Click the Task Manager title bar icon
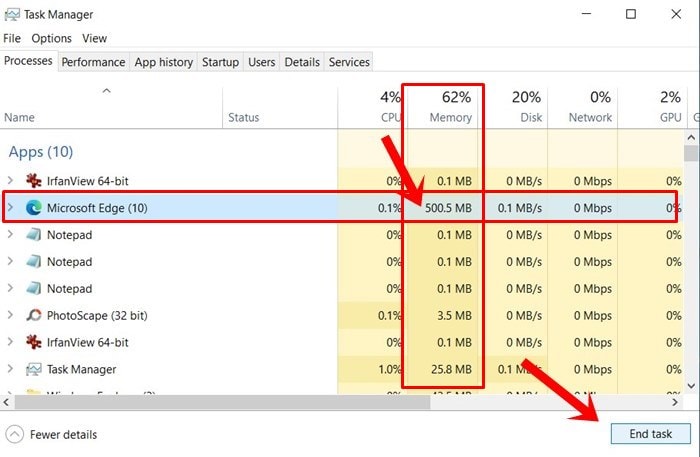The image size is (700, 457). (12, 14)
